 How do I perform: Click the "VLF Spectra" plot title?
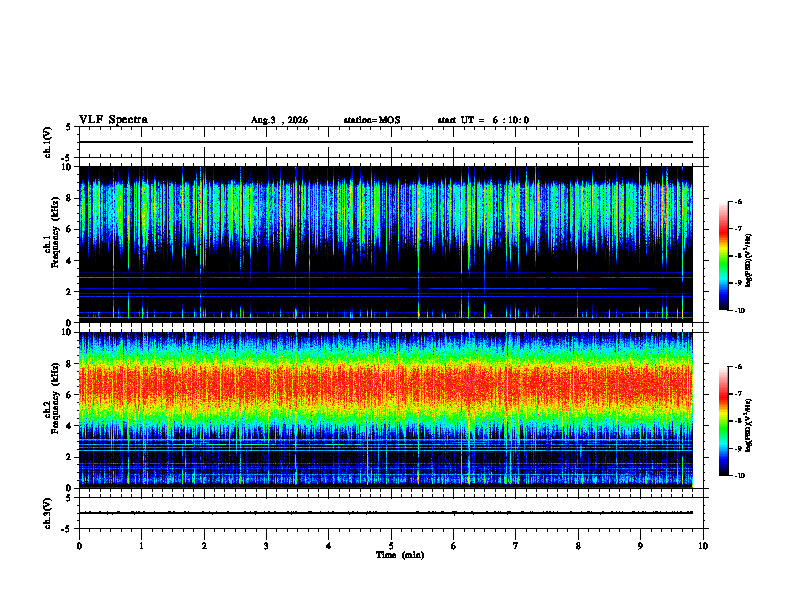click(113, 120)
